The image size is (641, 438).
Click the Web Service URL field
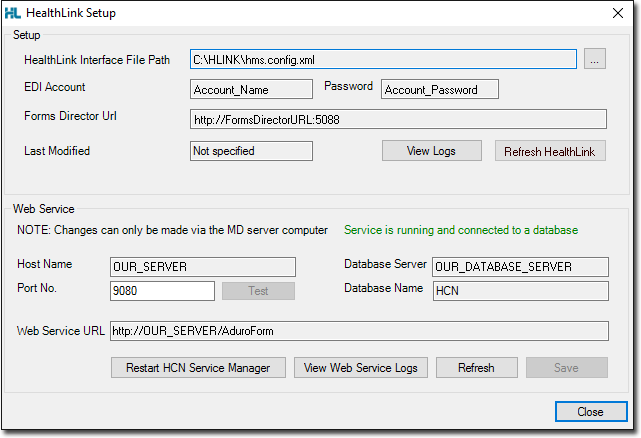pyautogui.click(x=358, y=331)
